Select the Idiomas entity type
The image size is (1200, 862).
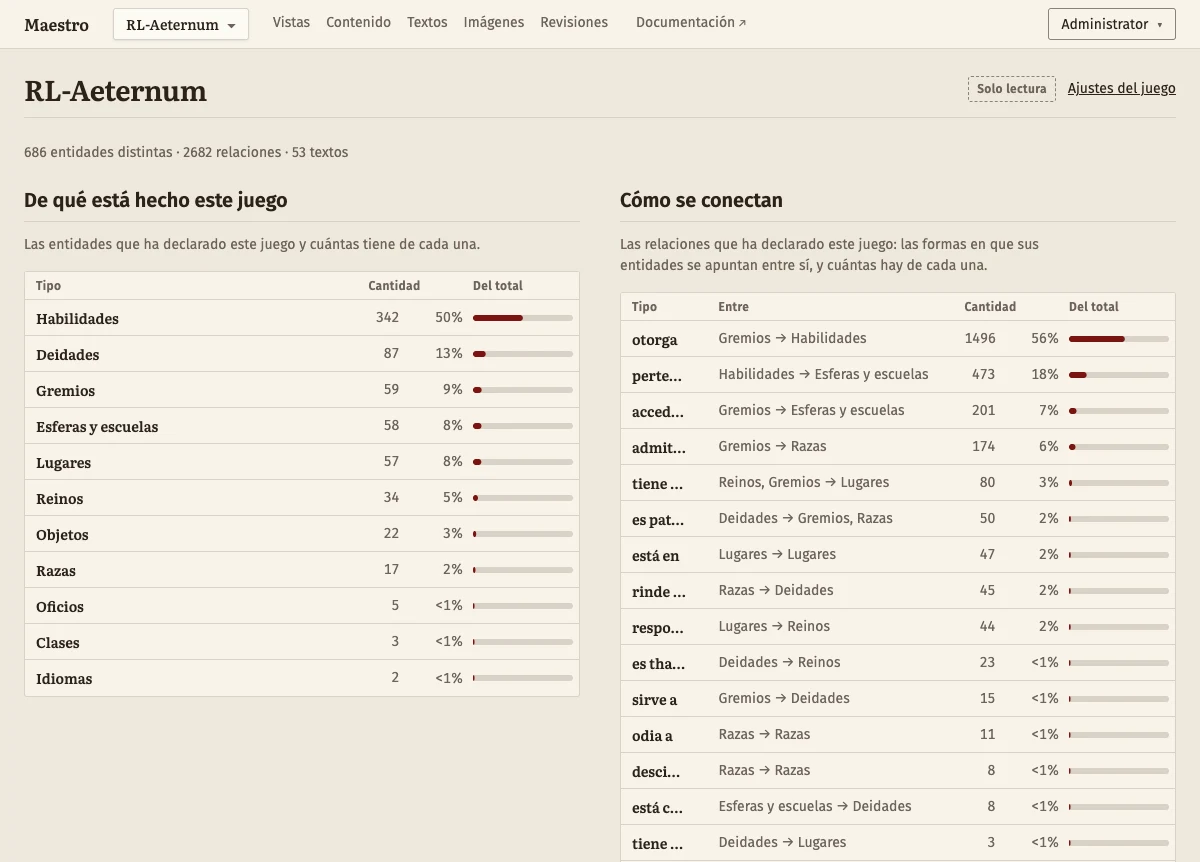click(x=64, y=679)
